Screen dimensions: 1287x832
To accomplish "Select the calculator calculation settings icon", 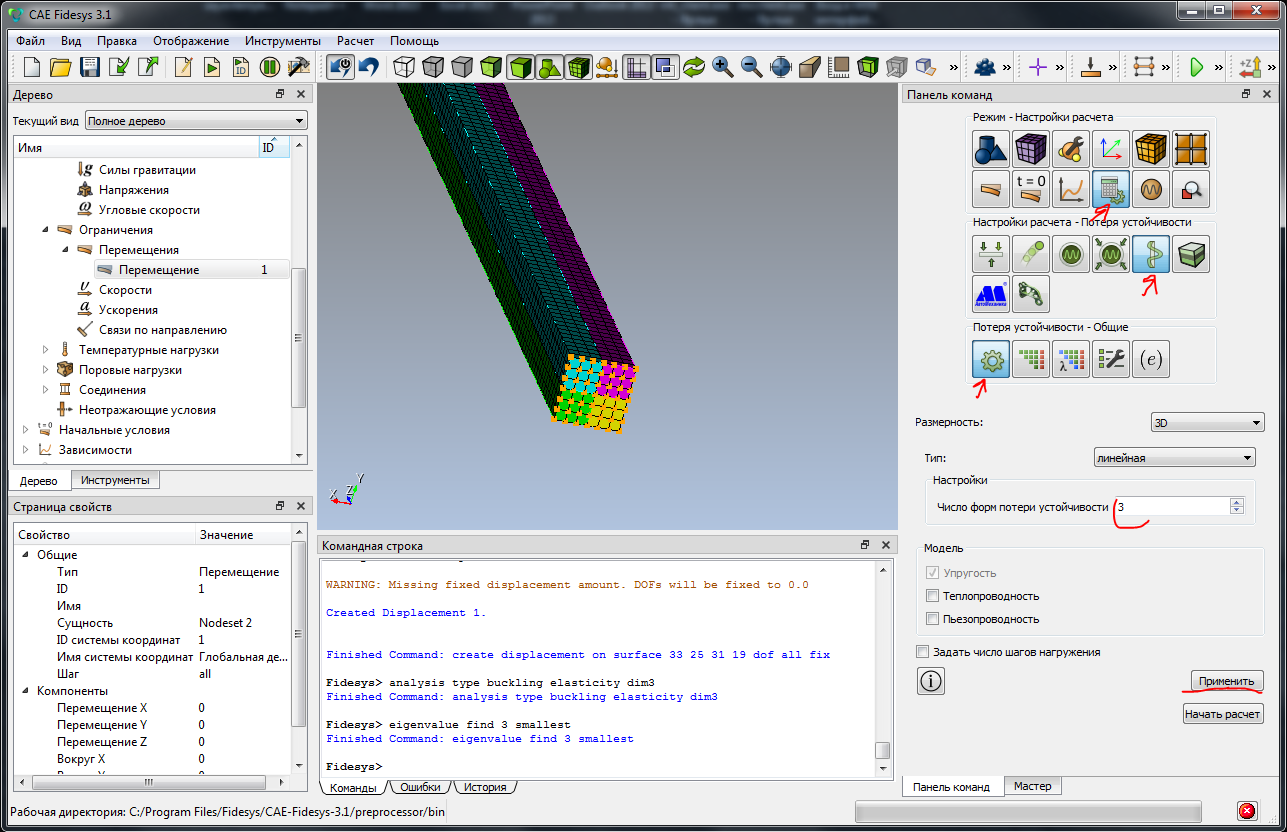I will [x=1110, y=188].
